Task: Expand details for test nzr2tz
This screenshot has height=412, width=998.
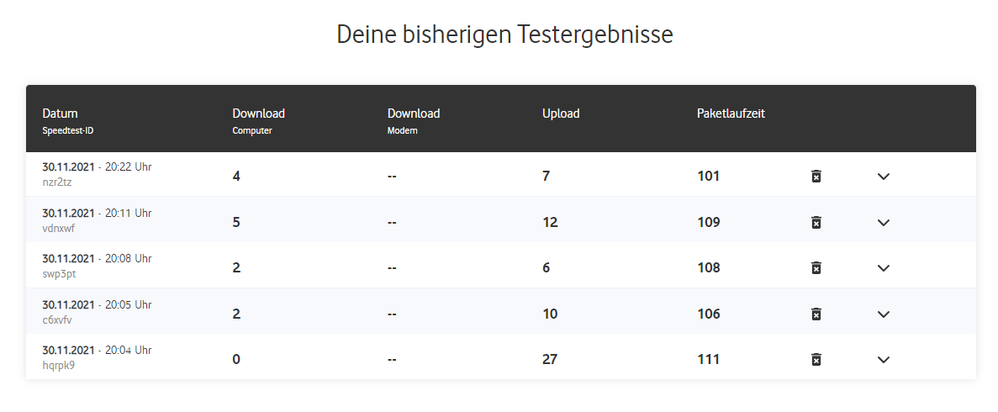Action: pyautogui.click(x=883, y=177)
